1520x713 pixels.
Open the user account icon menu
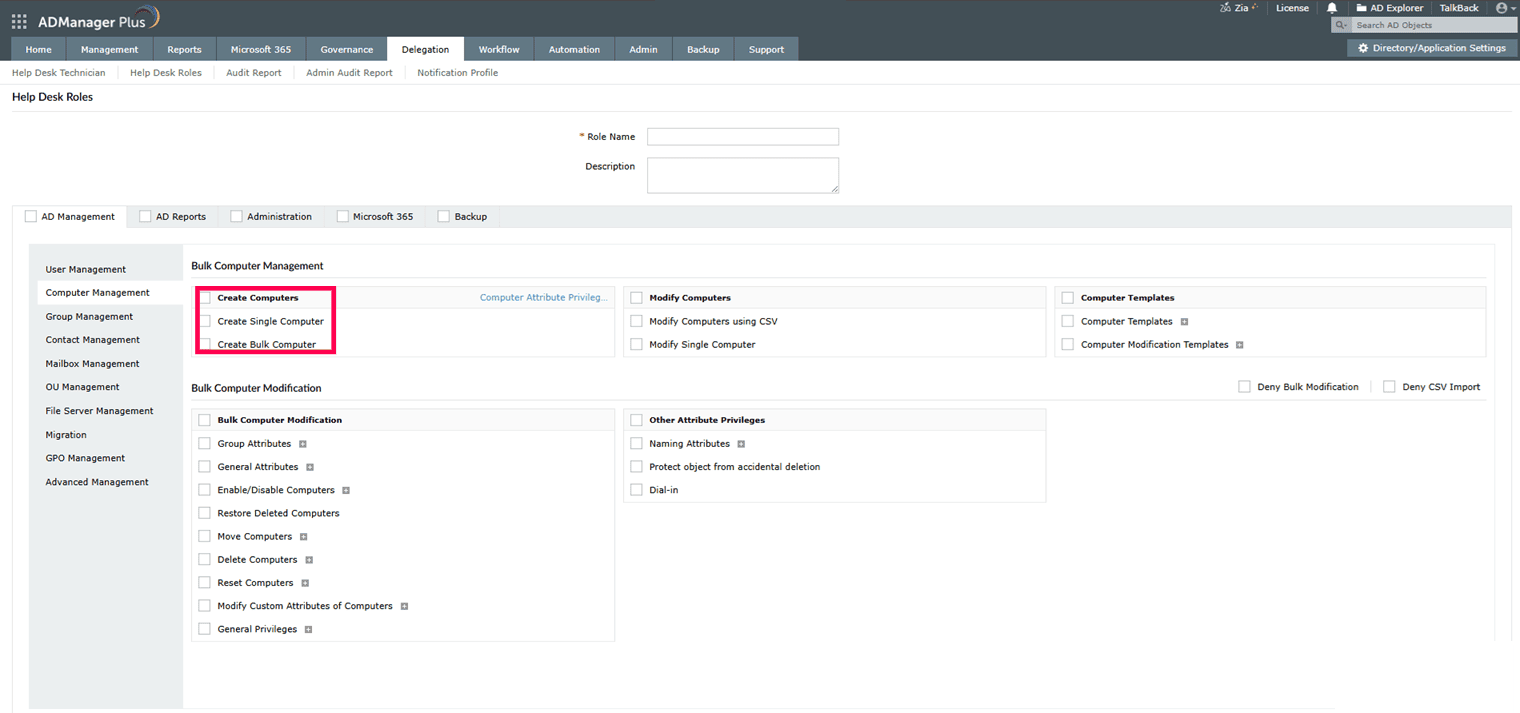(x=1502, y=8)
